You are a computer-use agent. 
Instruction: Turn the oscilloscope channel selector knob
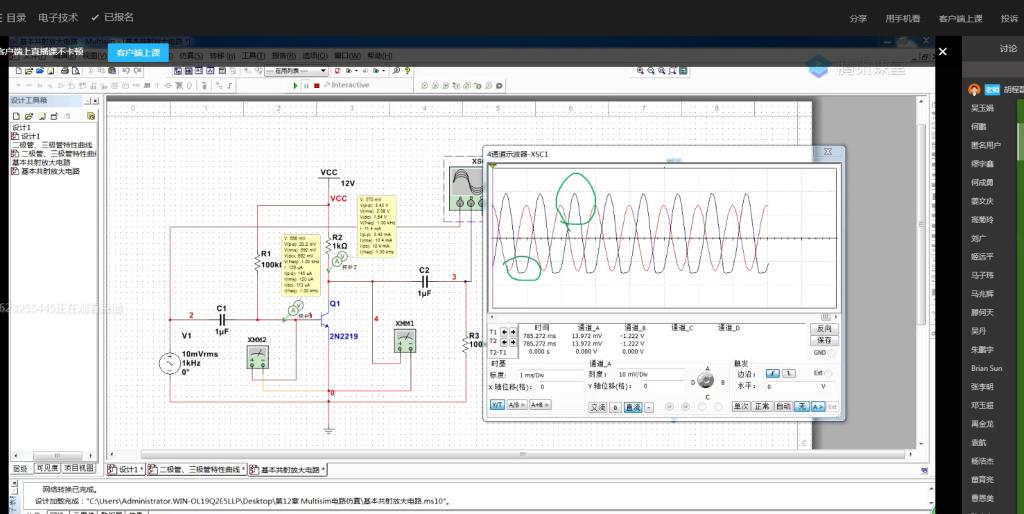click(704, 381)
